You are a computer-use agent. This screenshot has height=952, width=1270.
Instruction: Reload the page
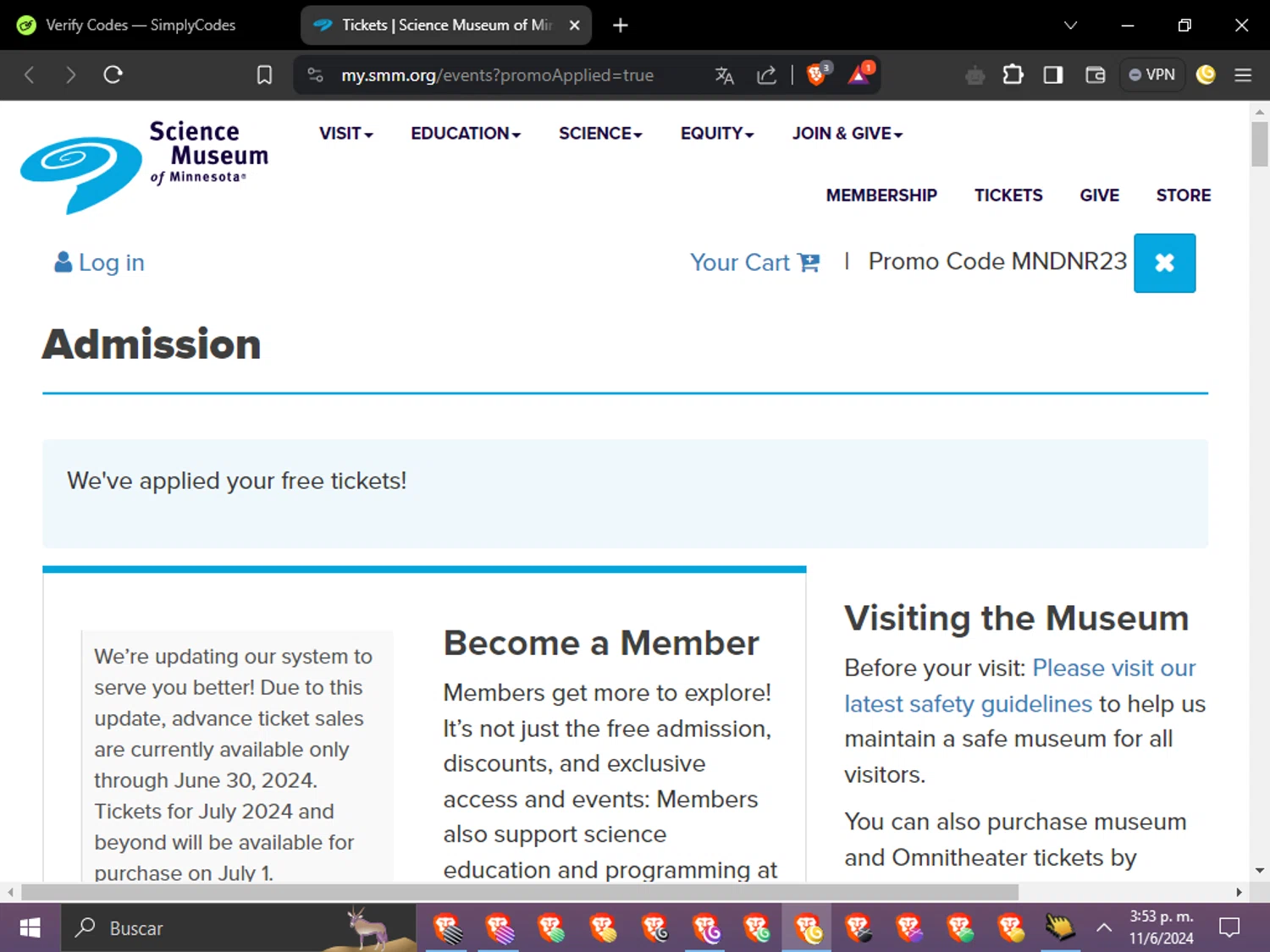click(x=113, y=75)
